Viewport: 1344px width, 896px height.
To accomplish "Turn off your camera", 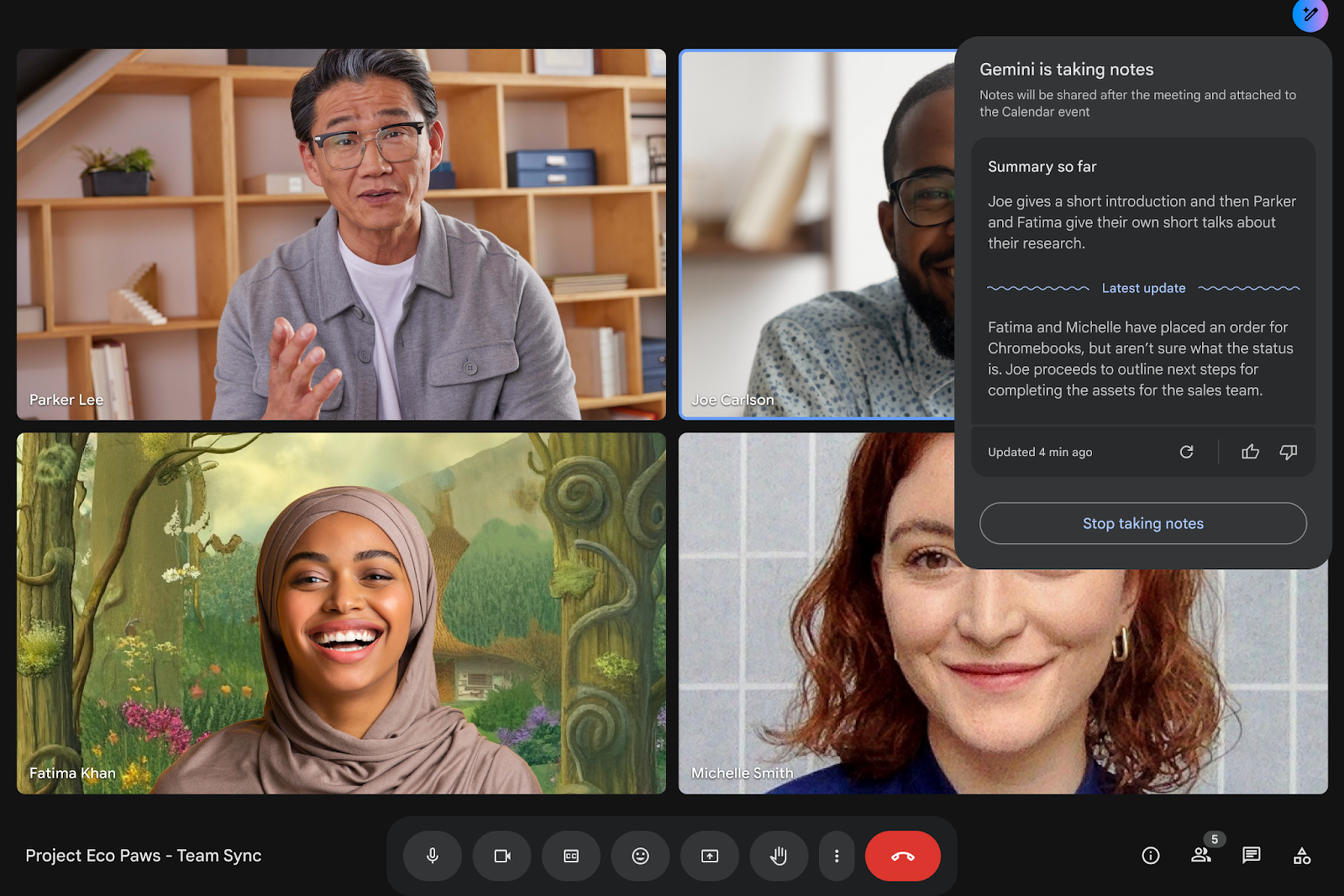I will [502, 856].
